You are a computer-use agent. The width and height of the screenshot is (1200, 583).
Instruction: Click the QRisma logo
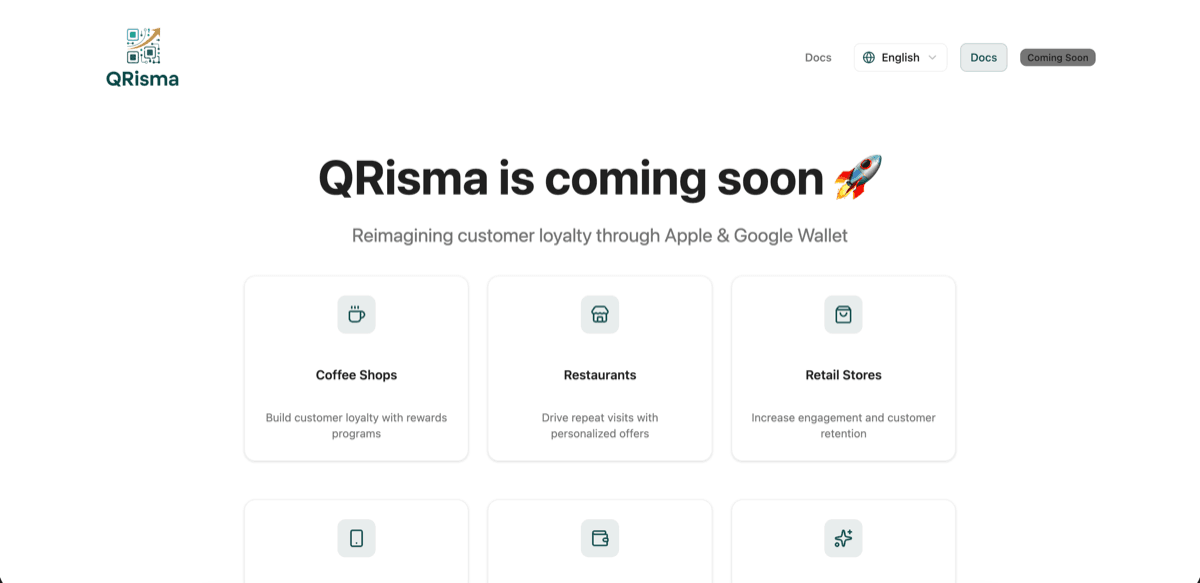pyautogui.click(x=142, y=58)
